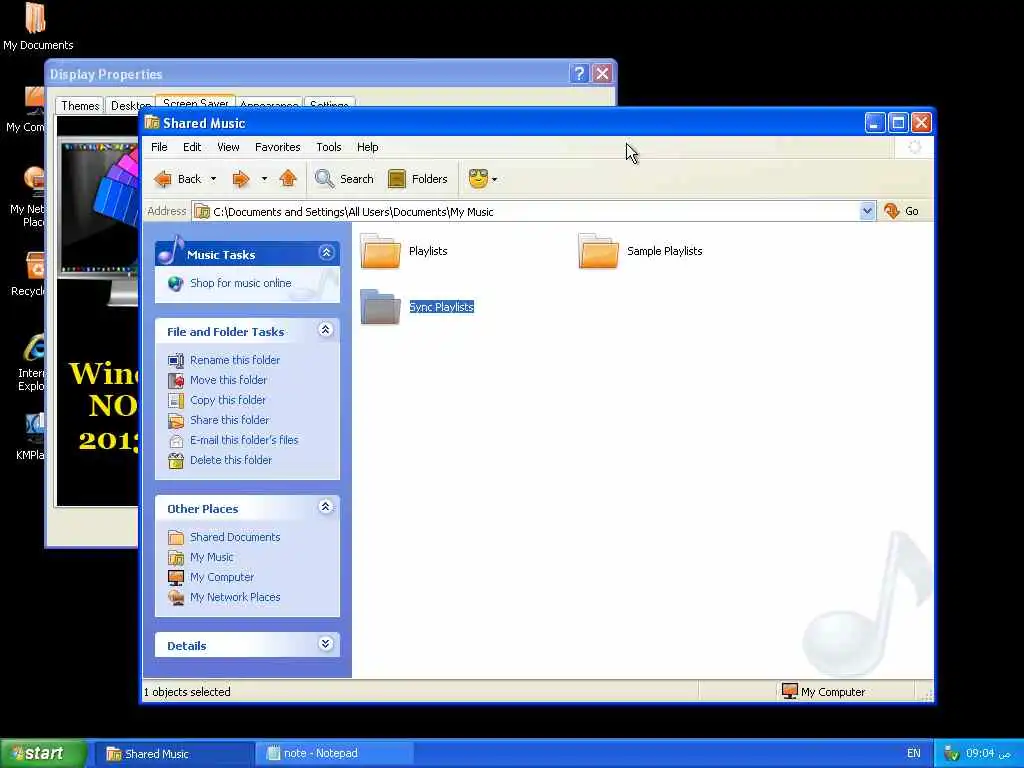This screenshot has height=768, width=1024.
Task: Open the Forward button history dropdown arrow
Action: (x=264, y=179)
